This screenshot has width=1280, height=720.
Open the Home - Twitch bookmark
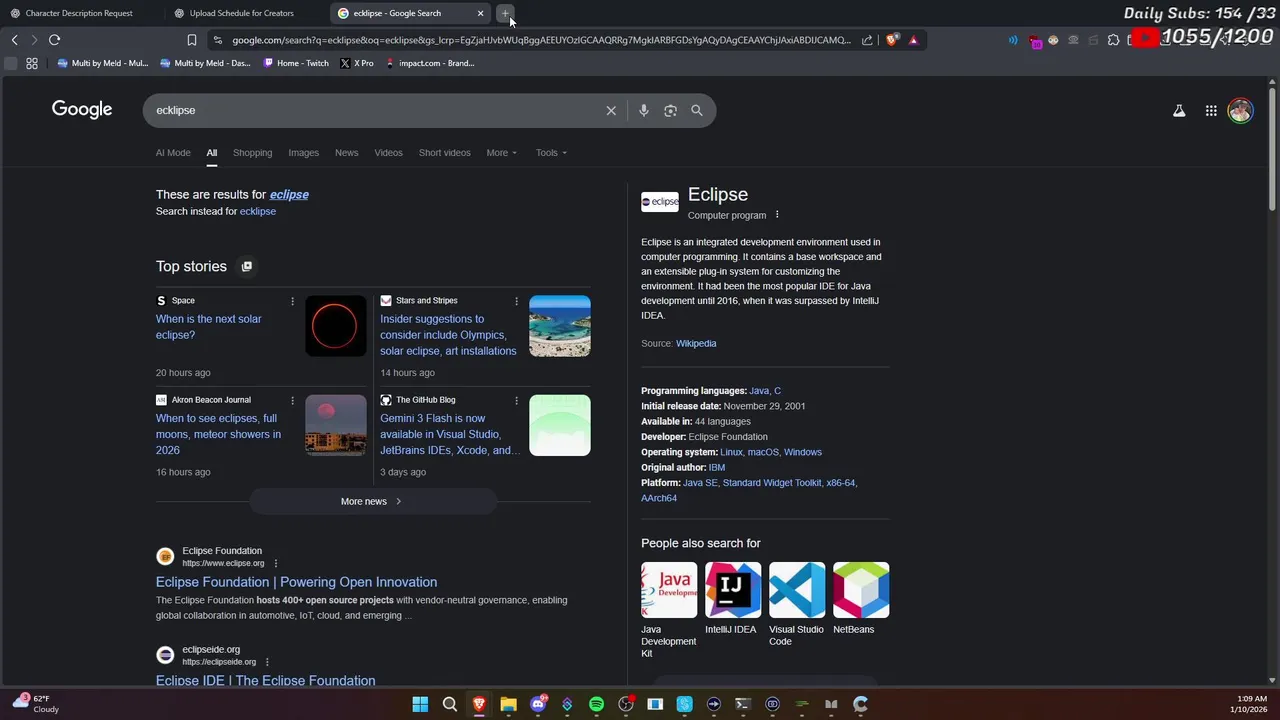(x=296, y=63)
